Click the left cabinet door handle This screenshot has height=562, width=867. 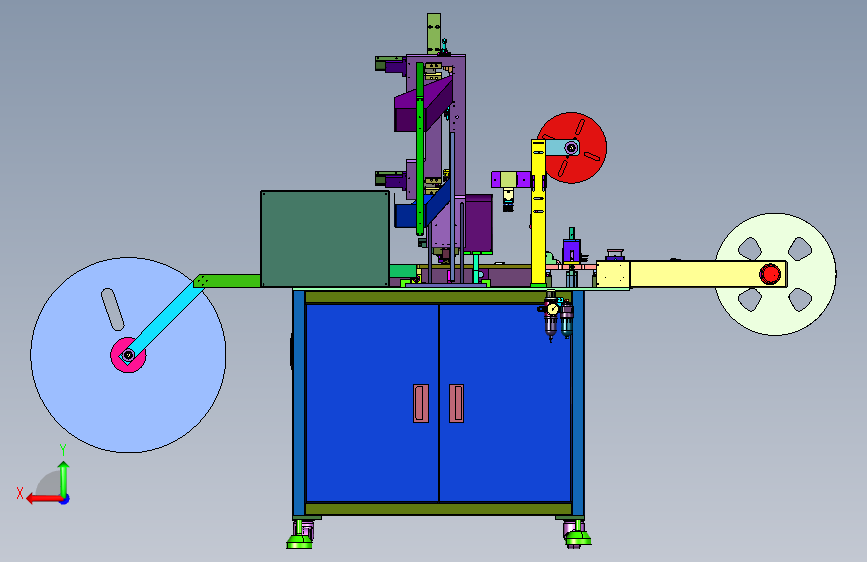[421, 403]
